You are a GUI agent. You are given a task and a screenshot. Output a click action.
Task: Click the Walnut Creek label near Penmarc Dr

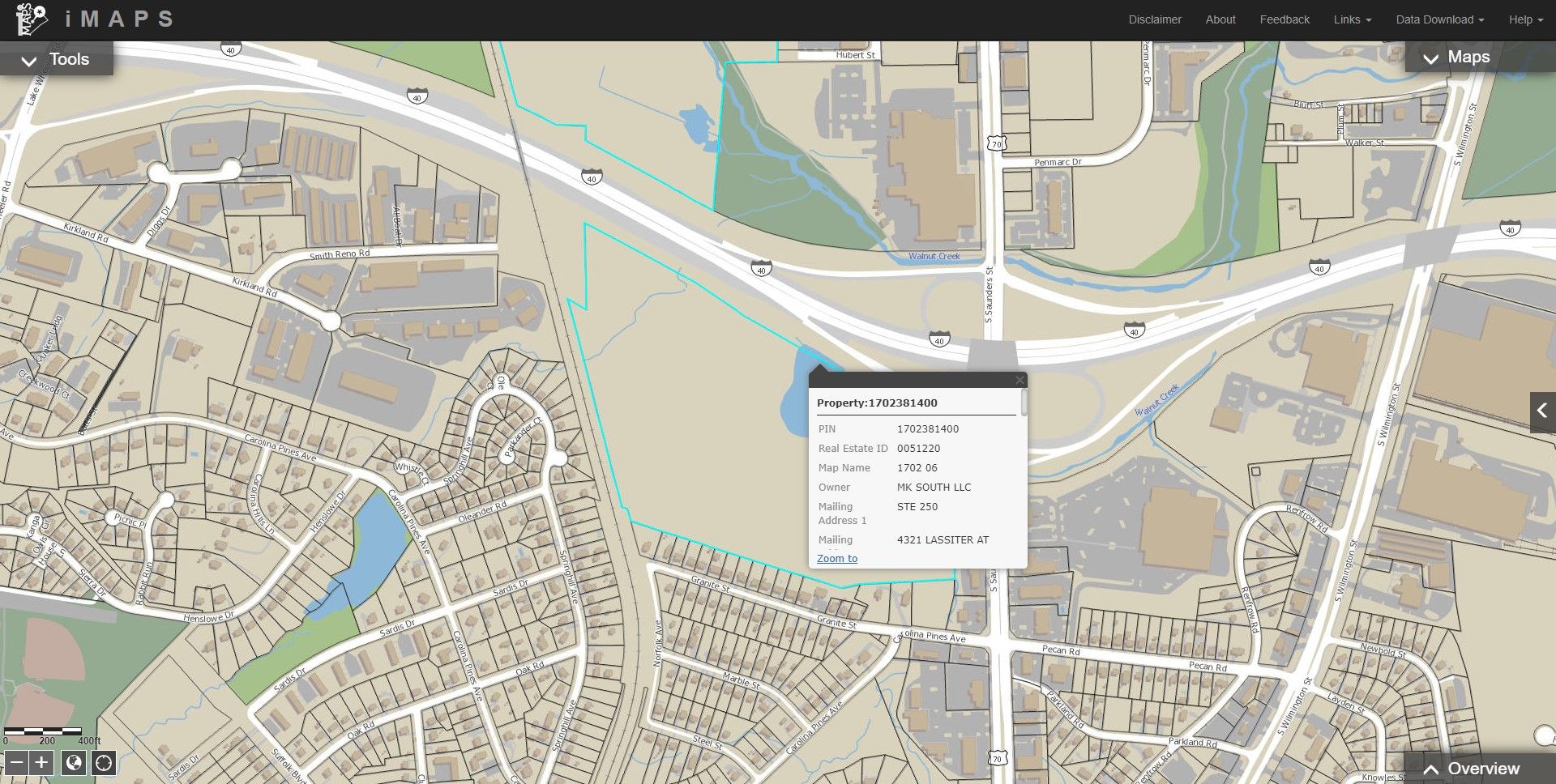tap(934, 256)
